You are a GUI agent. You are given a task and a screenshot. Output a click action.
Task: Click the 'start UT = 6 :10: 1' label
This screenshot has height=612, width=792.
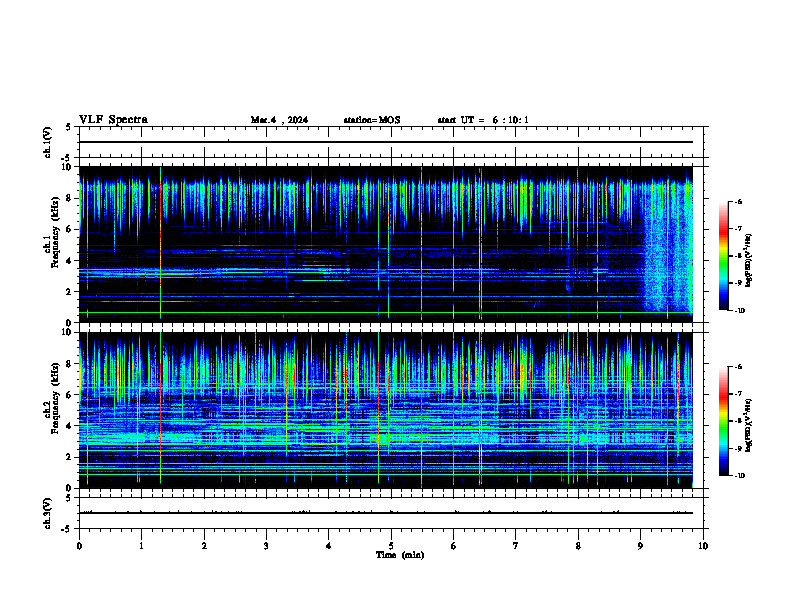coord(483,120)
